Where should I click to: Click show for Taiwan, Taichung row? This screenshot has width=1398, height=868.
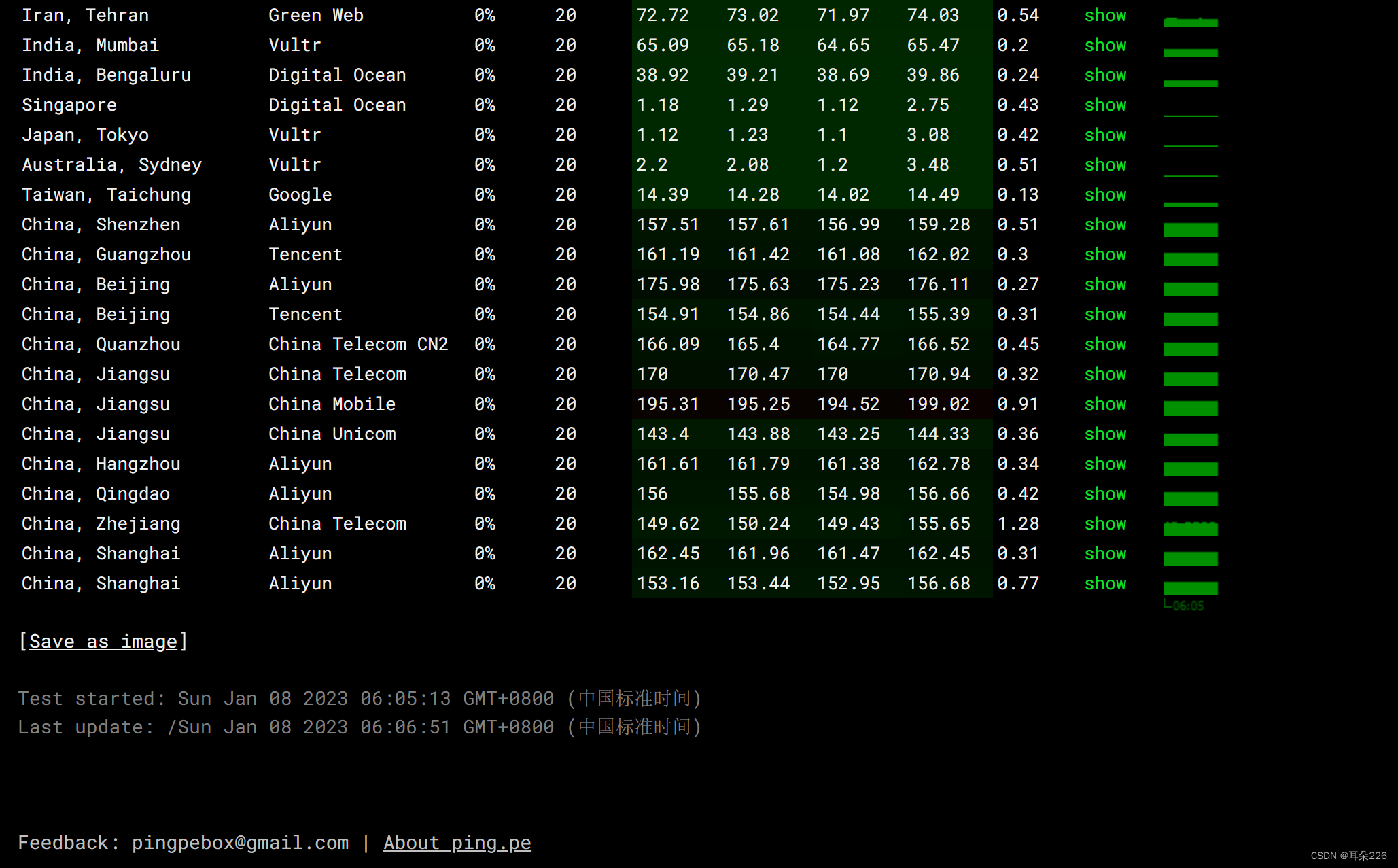click(1105, 195)
